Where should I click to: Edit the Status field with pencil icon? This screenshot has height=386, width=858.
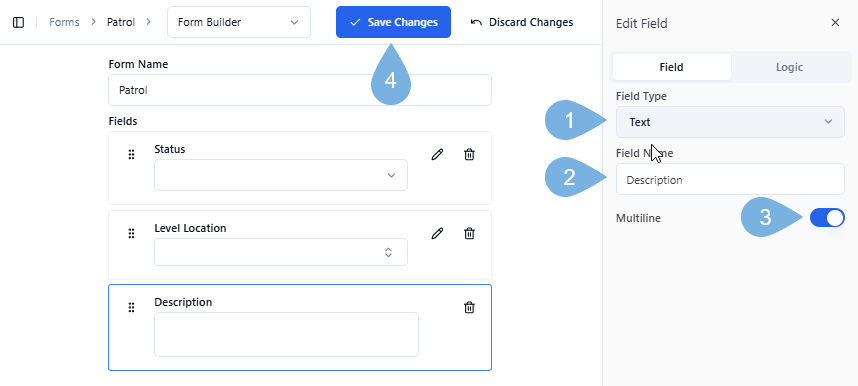point(437,154)
